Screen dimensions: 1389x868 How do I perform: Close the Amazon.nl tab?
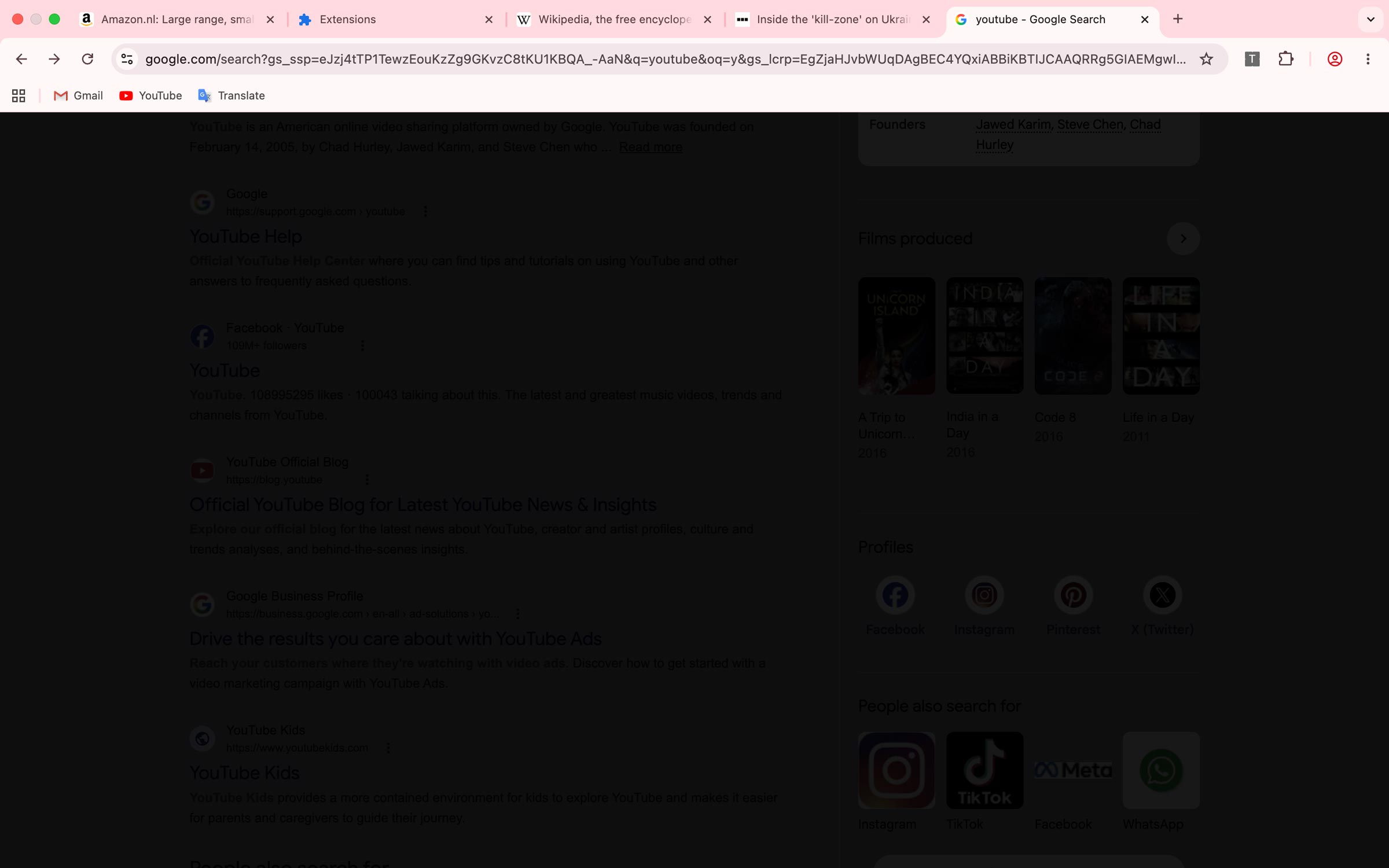pos(270,19)
